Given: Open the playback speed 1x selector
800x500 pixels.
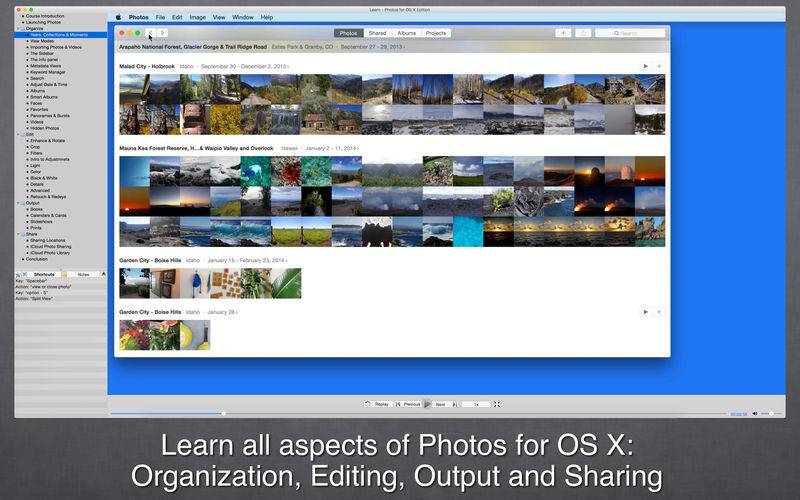Looking at the screenshot, I should pos(476,404).
